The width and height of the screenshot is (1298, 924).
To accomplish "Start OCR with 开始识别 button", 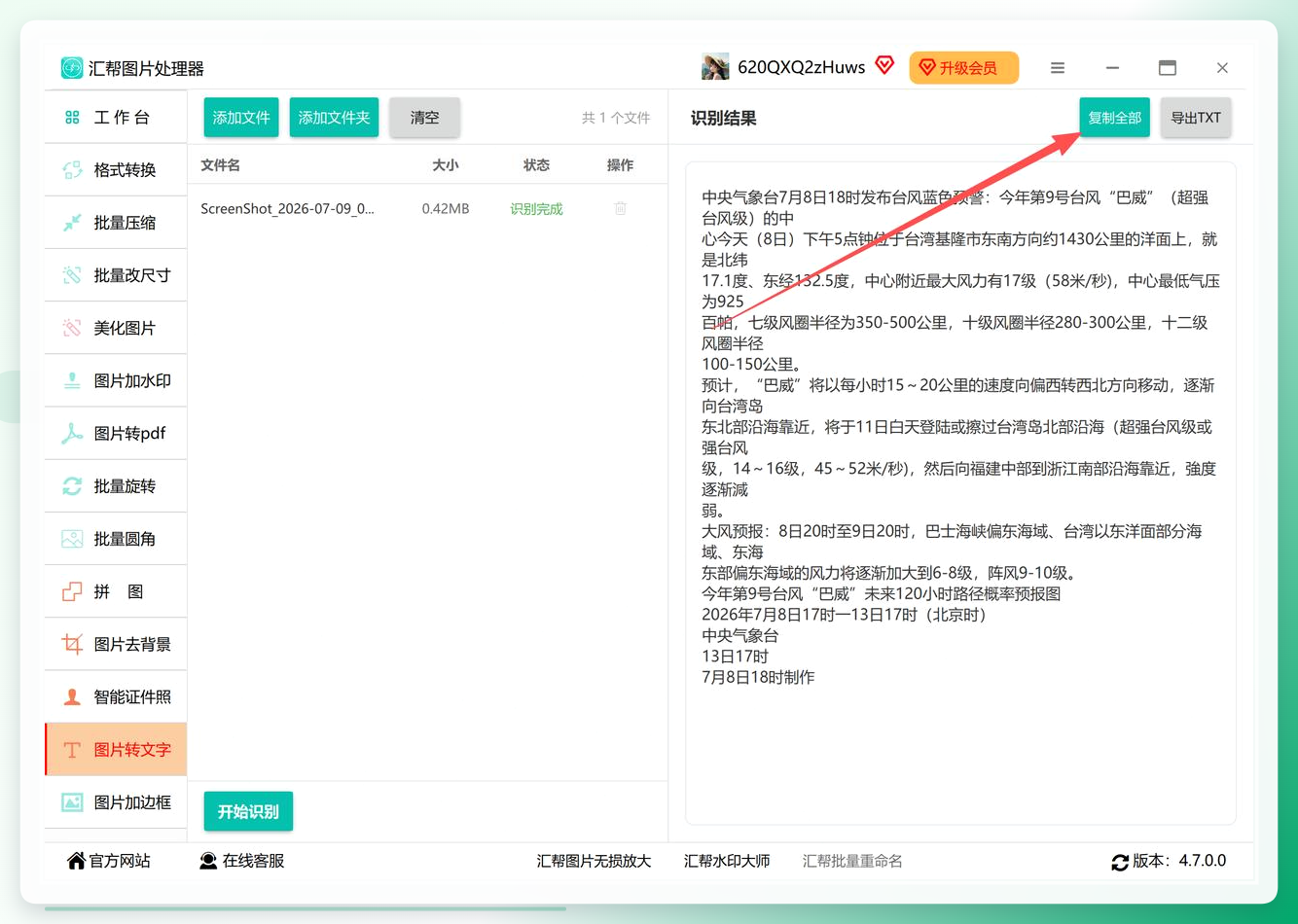I will [x=248, y=811].
